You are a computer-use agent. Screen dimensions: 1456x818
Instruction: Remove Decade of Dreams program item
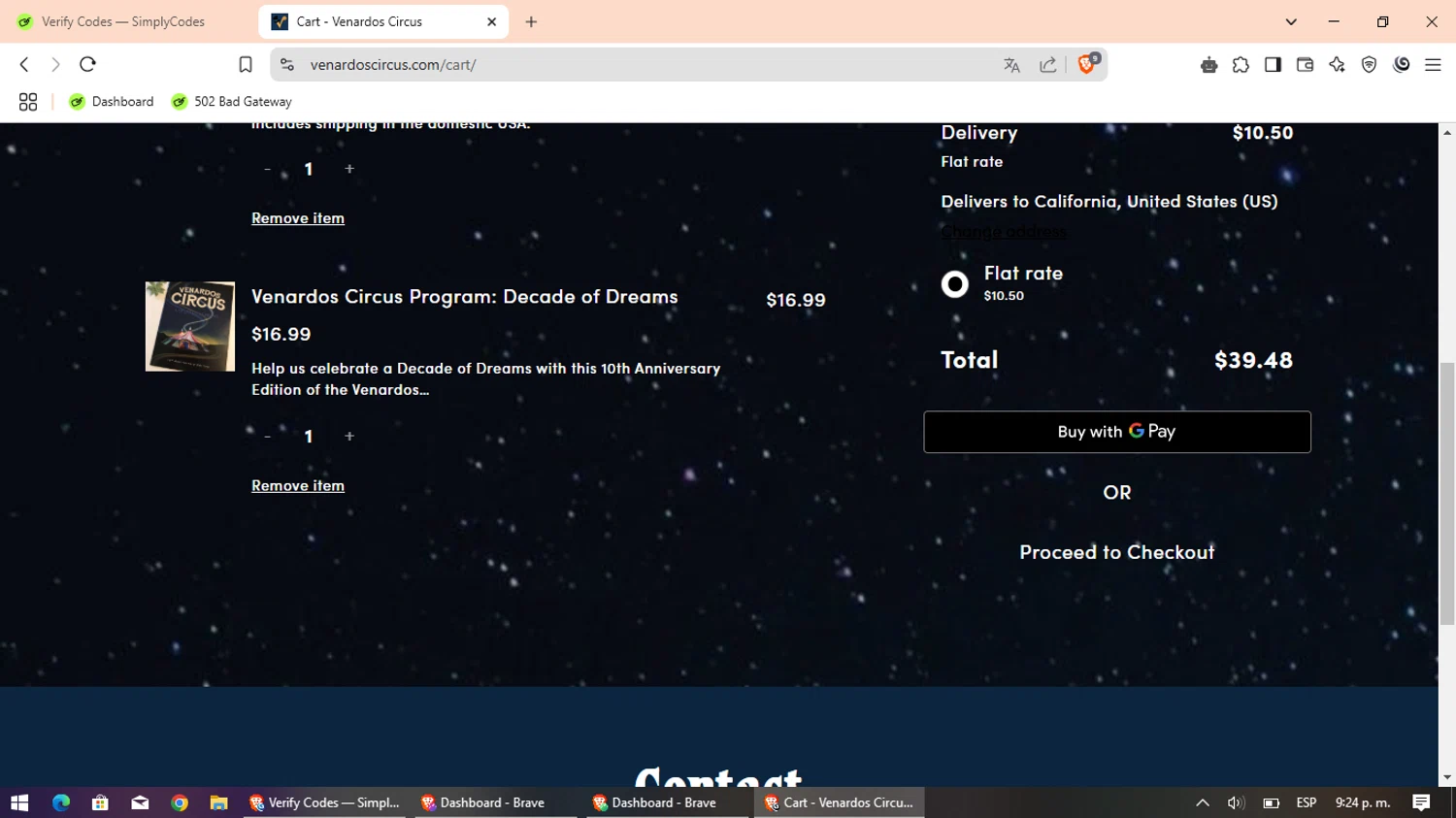tap(298, 486)
